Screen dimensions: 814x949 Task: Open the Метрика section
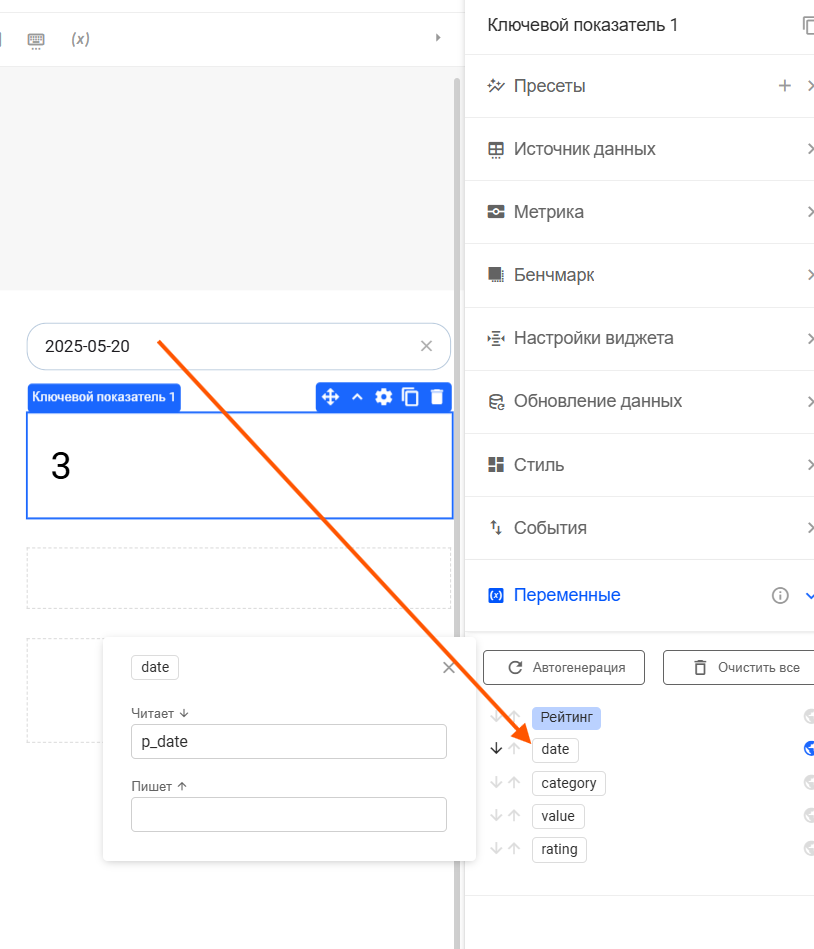640,212
